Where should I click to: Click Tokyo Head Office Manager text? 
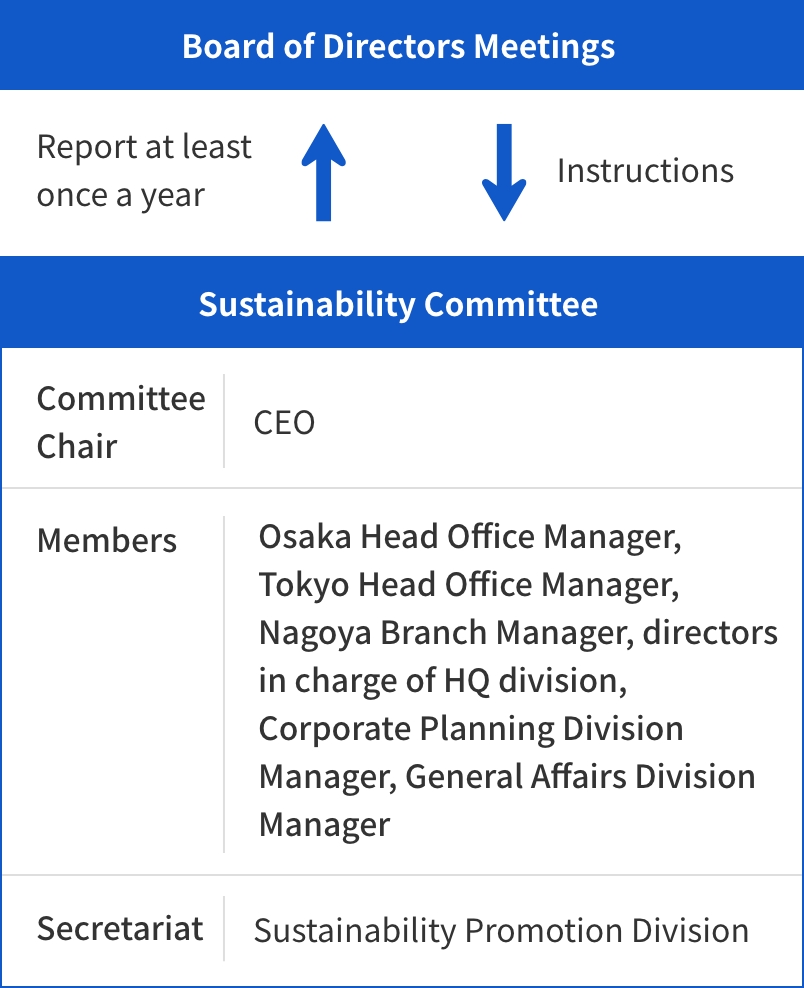click(469, 585)
